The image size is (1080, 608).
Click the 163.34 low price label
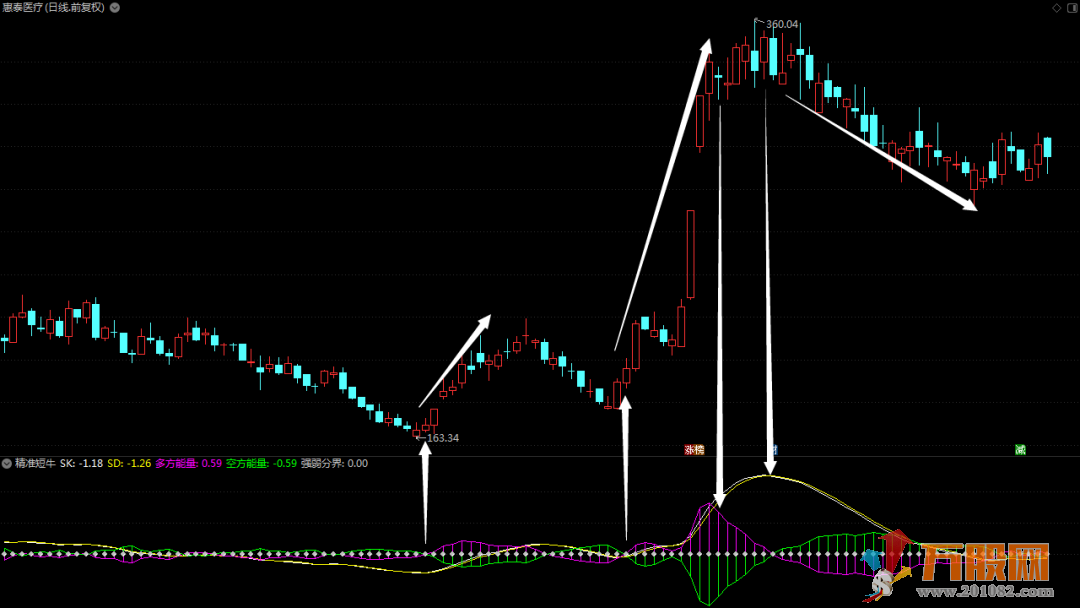pos(442,438)
